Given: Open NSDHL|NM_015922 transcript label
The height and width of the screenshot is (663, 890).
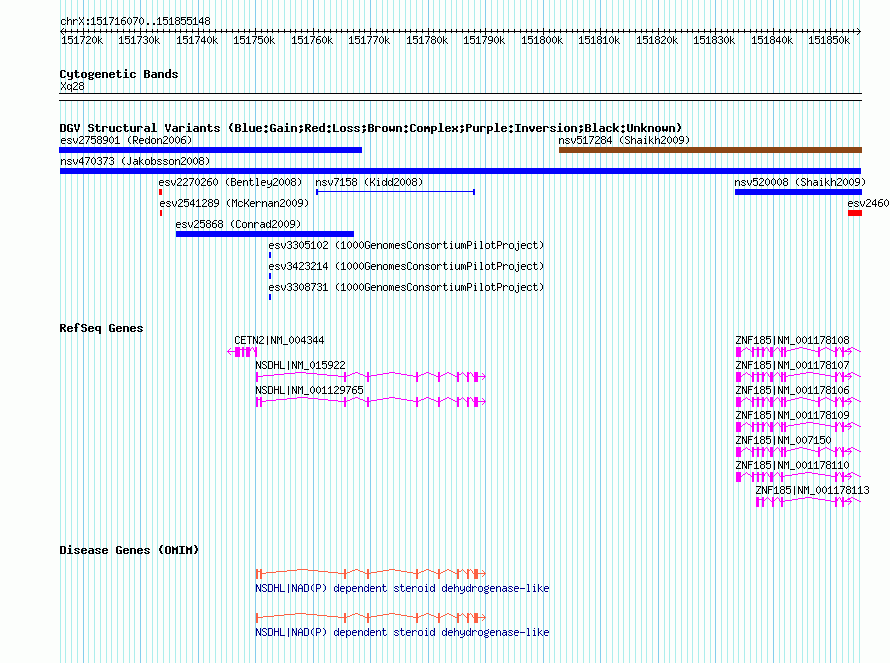Looking at the screenshot, I should pos(300,365).
